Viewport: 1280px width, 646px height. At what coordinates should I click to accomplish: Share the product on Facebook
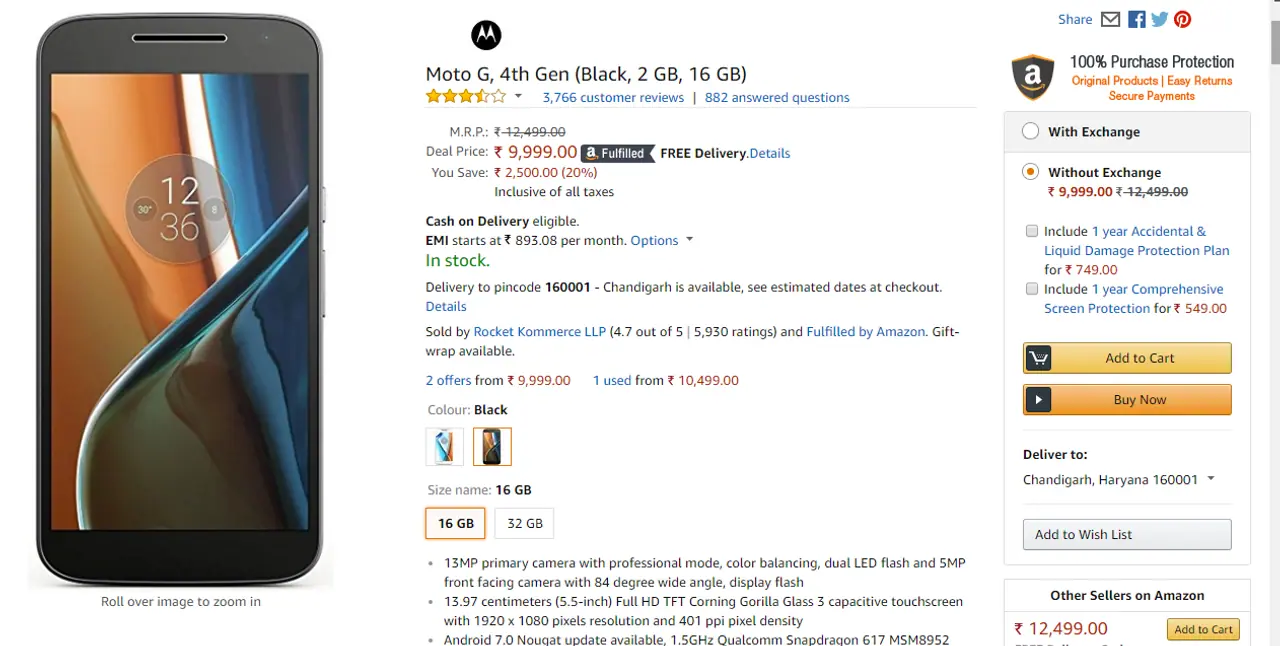1136,19
